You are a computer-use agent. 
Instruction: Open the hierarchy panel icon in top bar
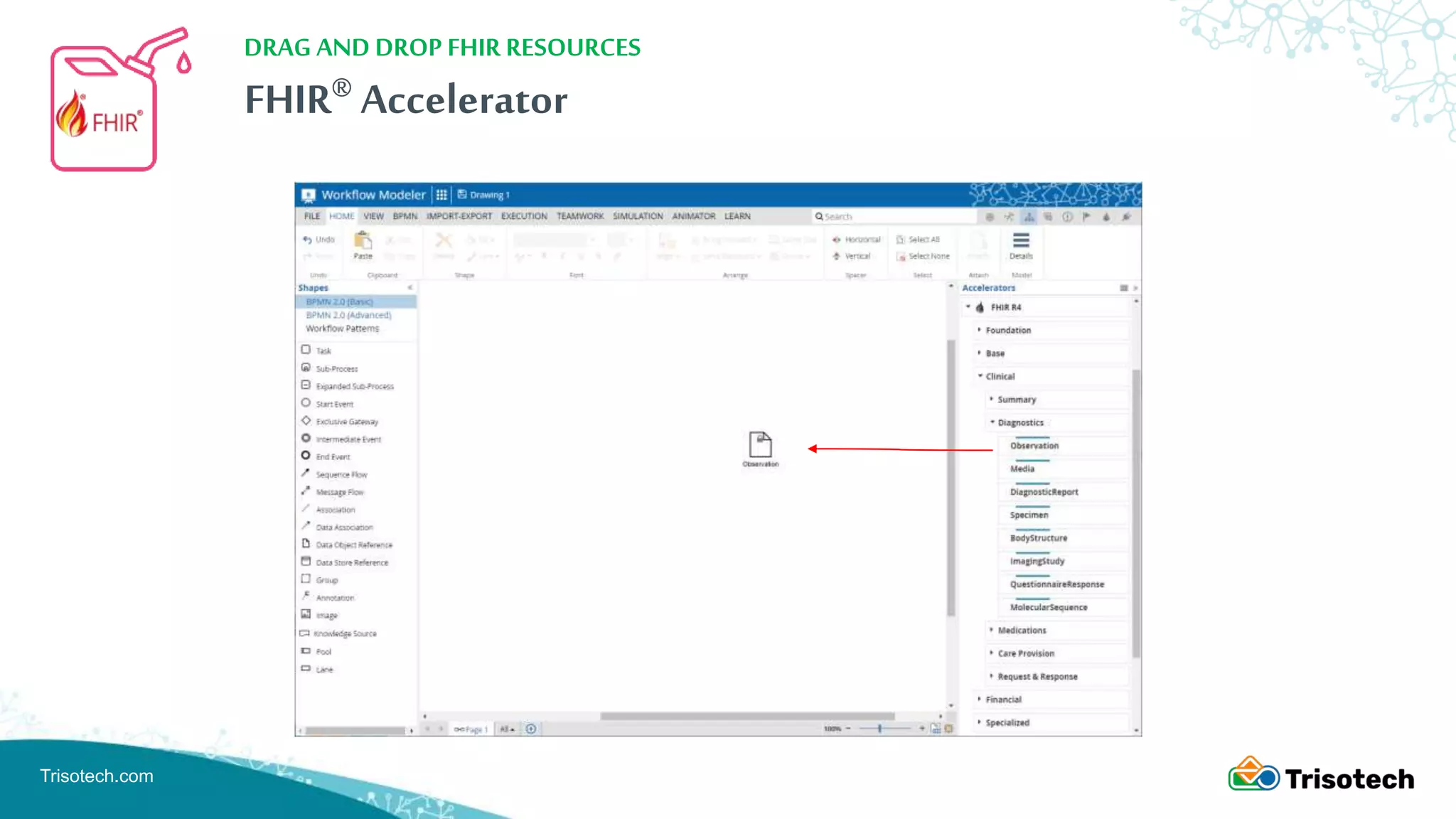point(1029,217)
